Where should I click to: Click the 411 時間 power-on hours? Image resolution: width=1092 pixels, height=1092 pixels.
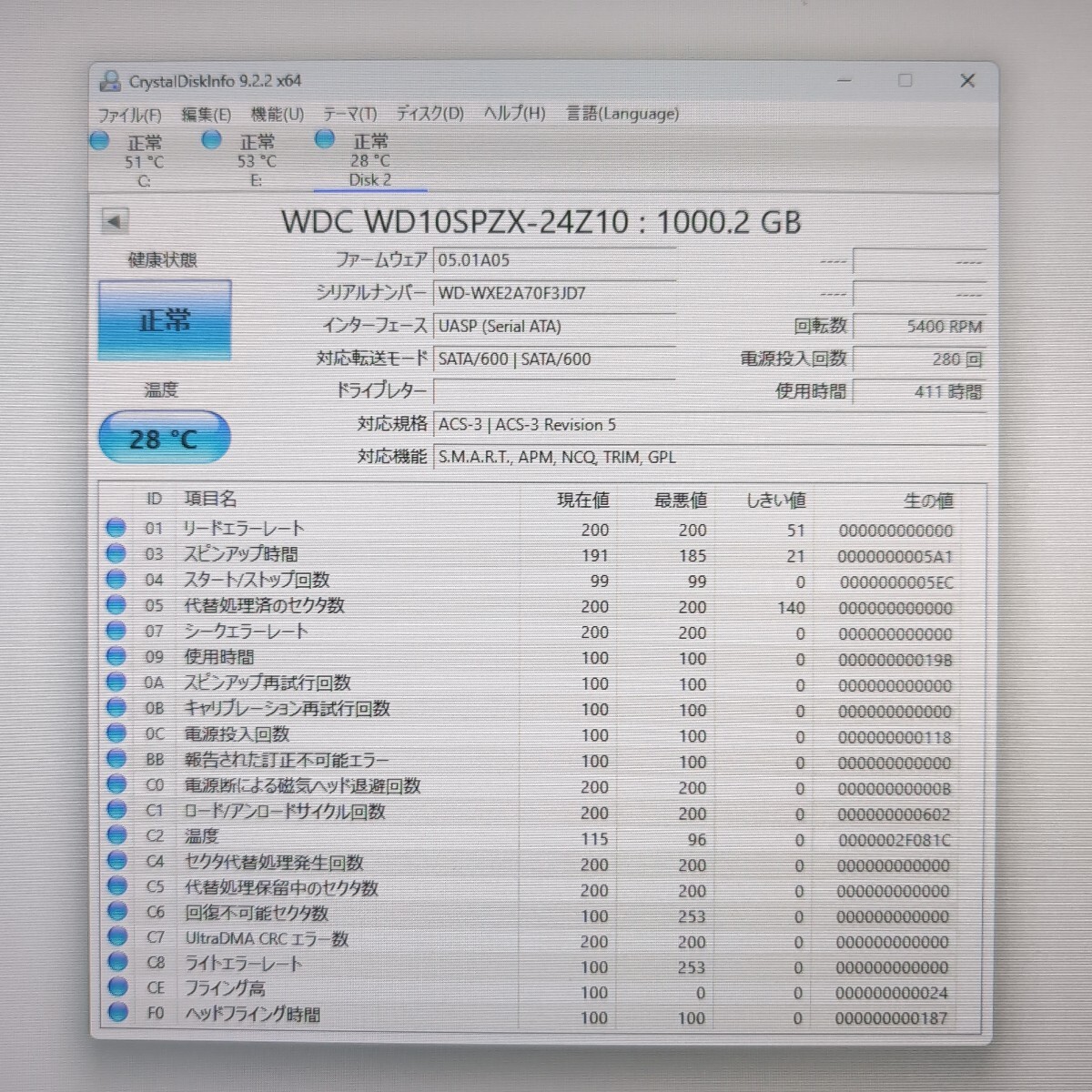pos(919,391)
